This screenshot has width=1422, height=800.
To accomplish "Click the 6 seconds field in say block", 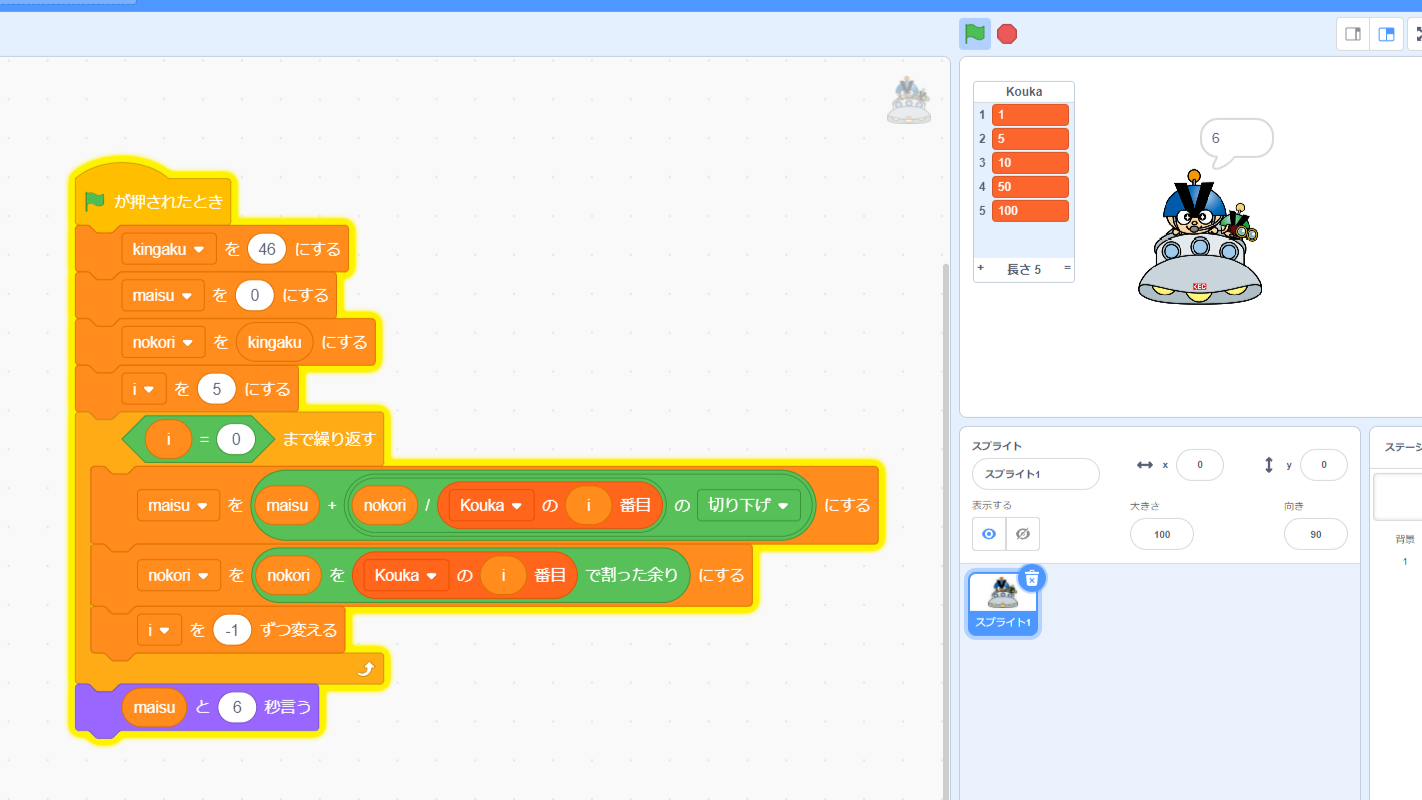I will (237, 707).
